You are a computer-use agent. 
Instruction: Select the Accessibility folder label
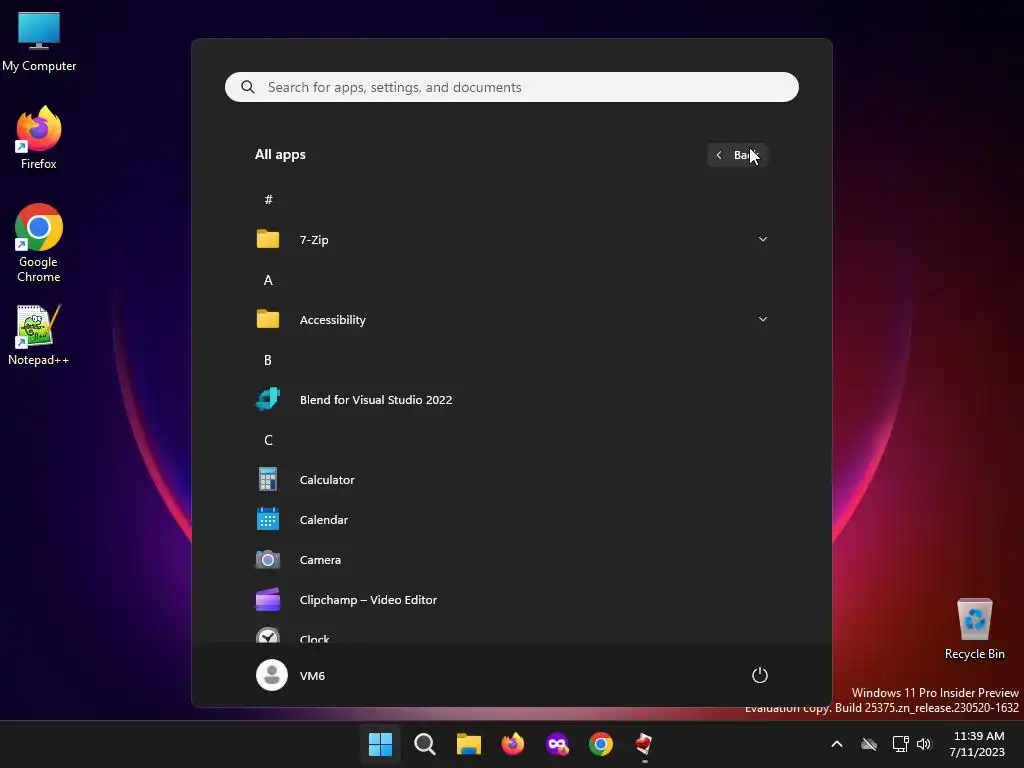click(332, 320)
